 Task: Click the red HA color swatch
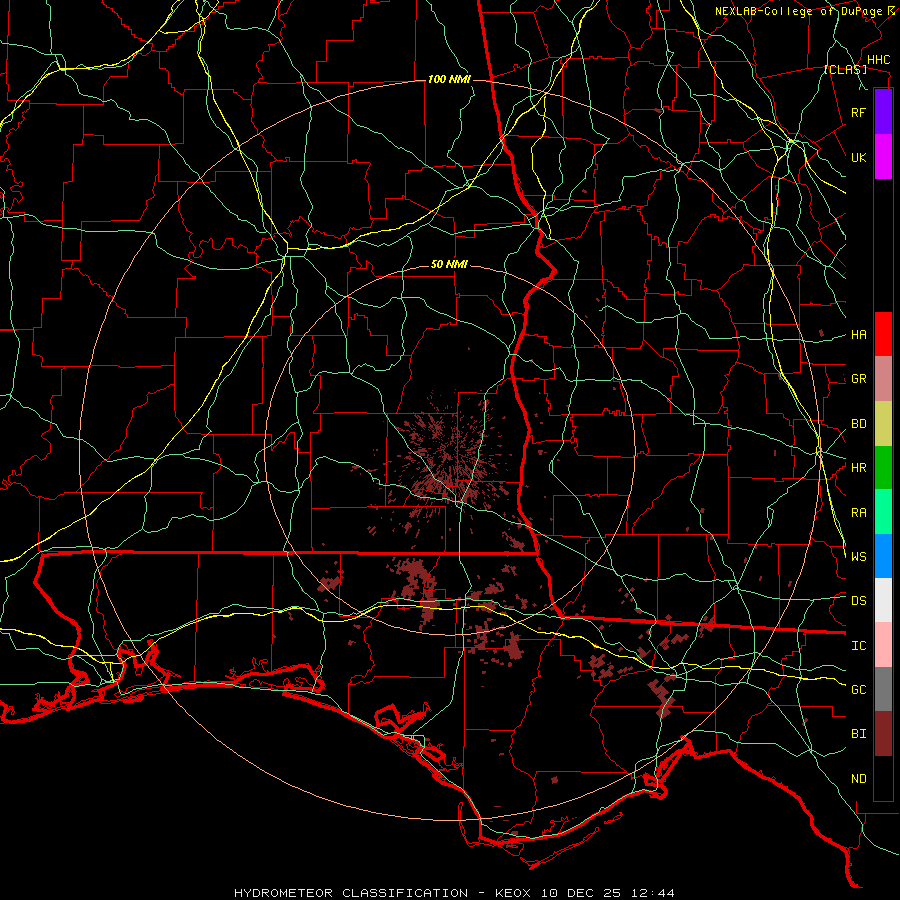883,334
